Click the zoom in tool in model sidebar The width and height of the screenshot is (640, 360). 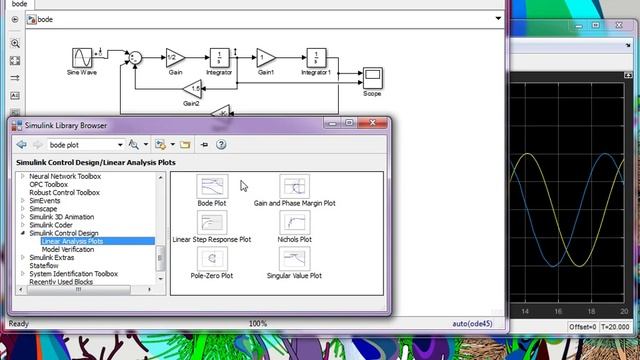15,43
